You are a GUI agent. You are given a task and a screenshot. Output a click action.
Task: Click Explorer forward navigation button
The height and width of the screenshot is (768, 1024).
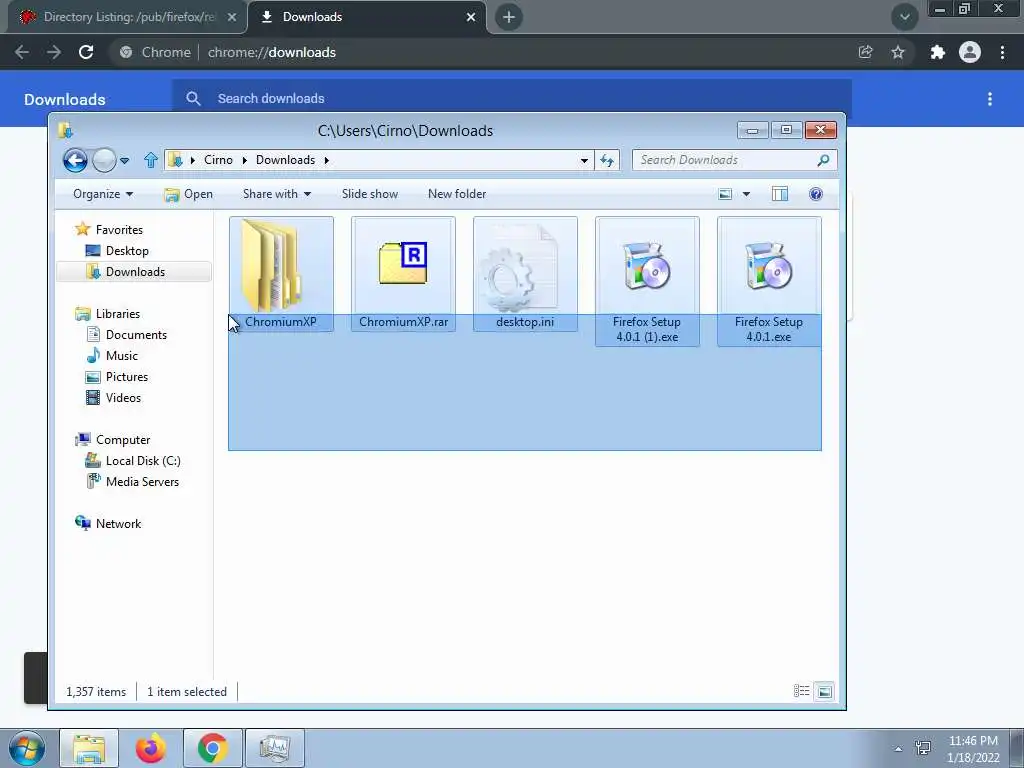[x=104, y=160]
